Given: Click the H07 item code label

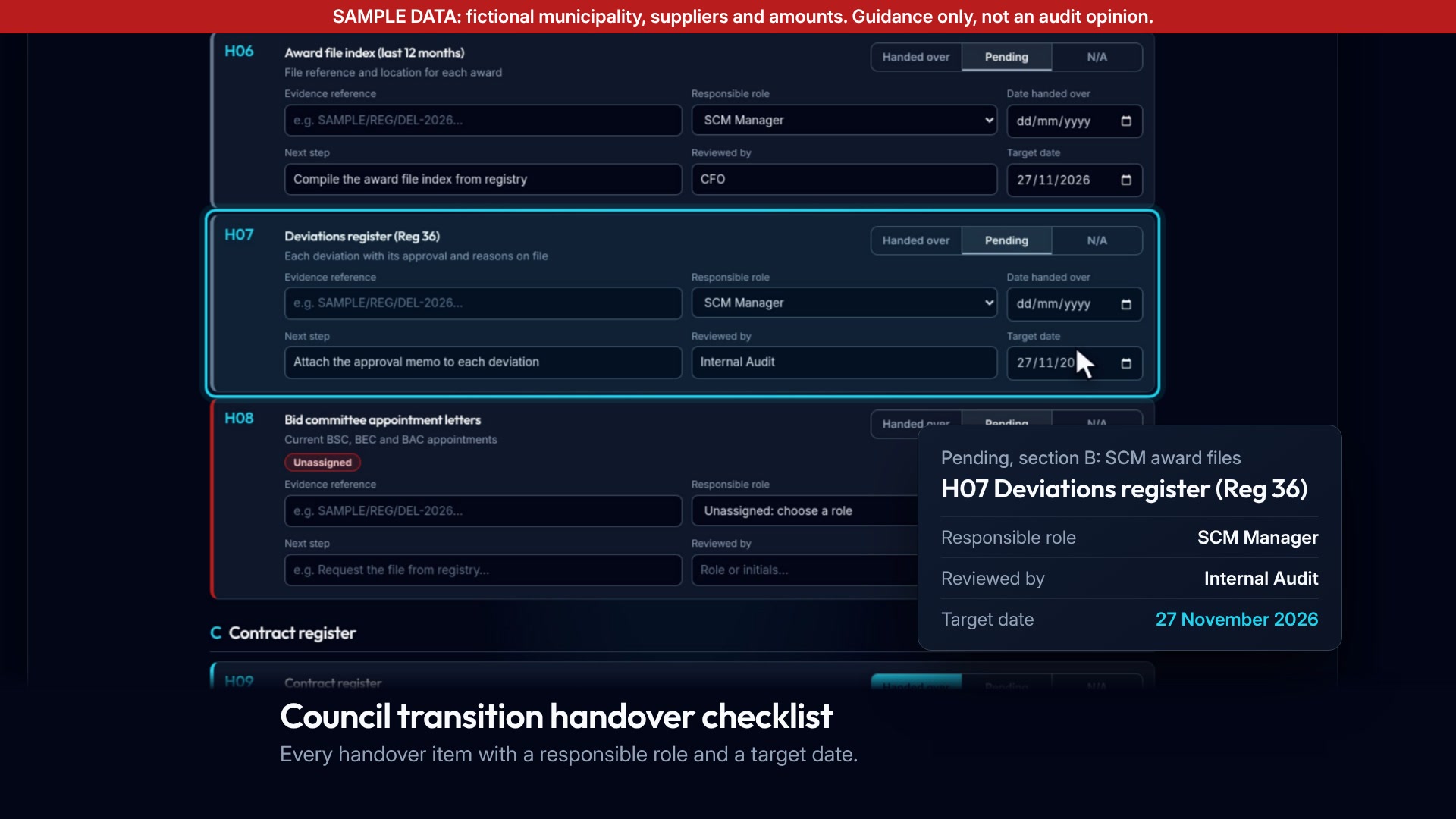Looking at the screenshot, I should click(x=239, y=235).
